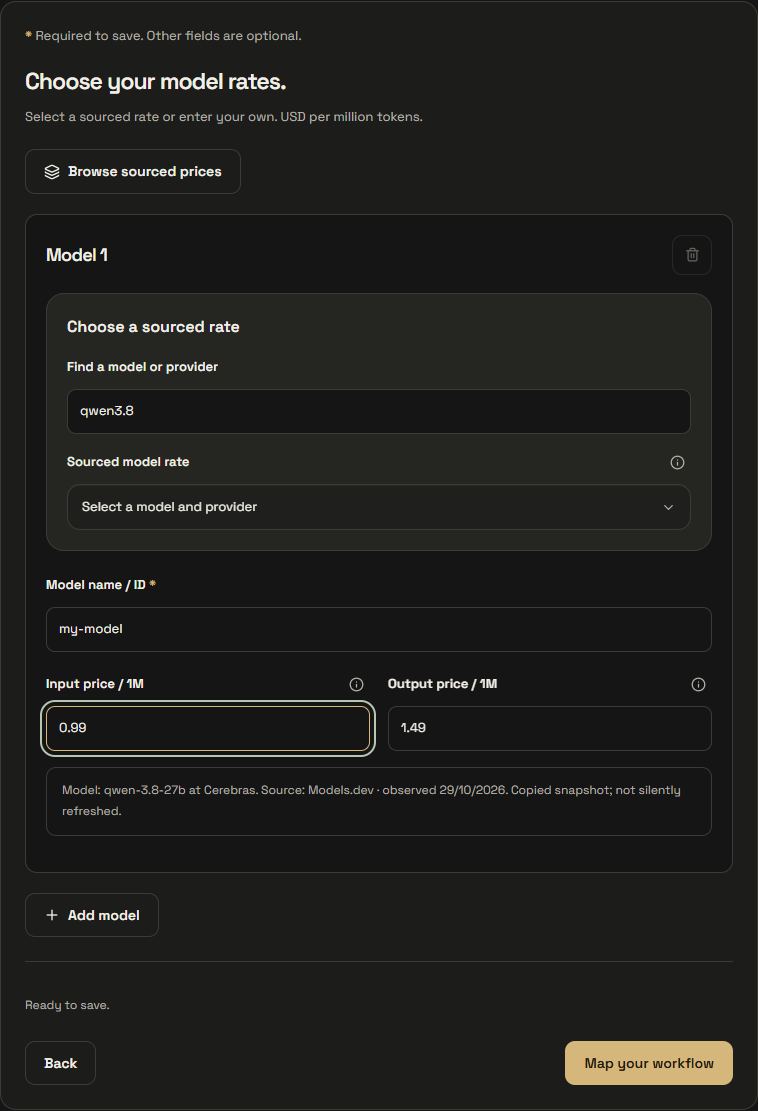
Task: Click the USD per million tokens description
Action: point(224,117)
